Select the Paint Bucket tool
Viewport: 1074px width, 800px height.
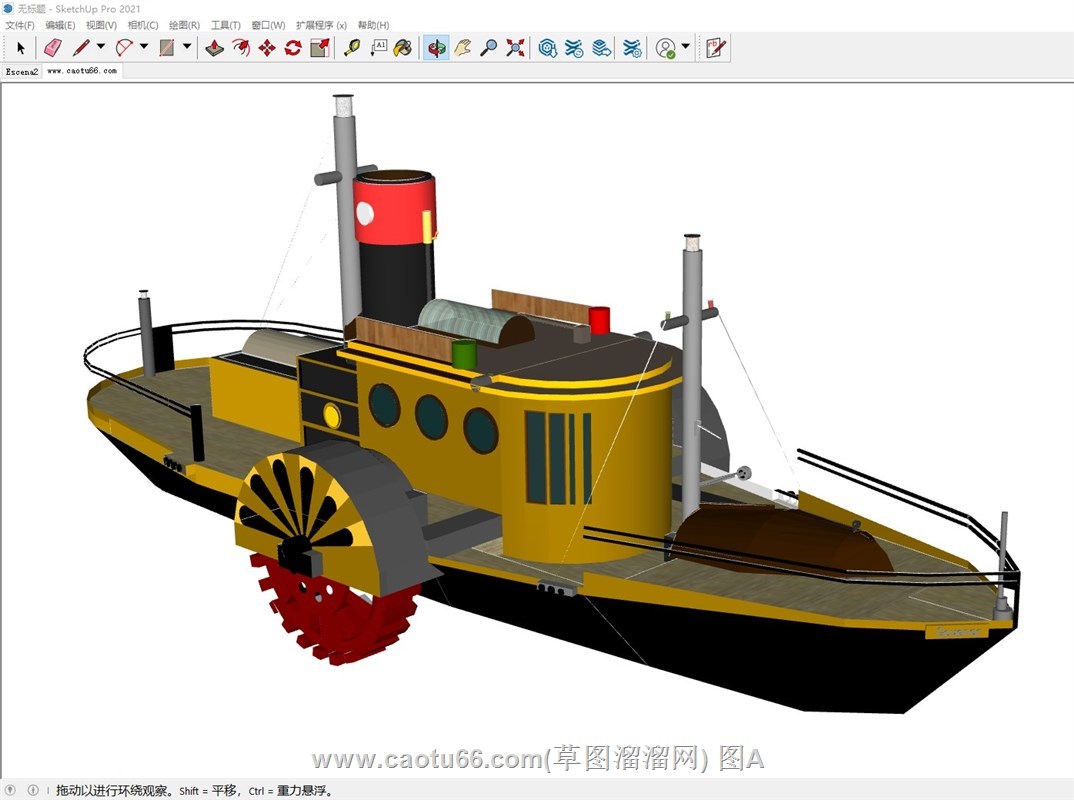[402, 47]
